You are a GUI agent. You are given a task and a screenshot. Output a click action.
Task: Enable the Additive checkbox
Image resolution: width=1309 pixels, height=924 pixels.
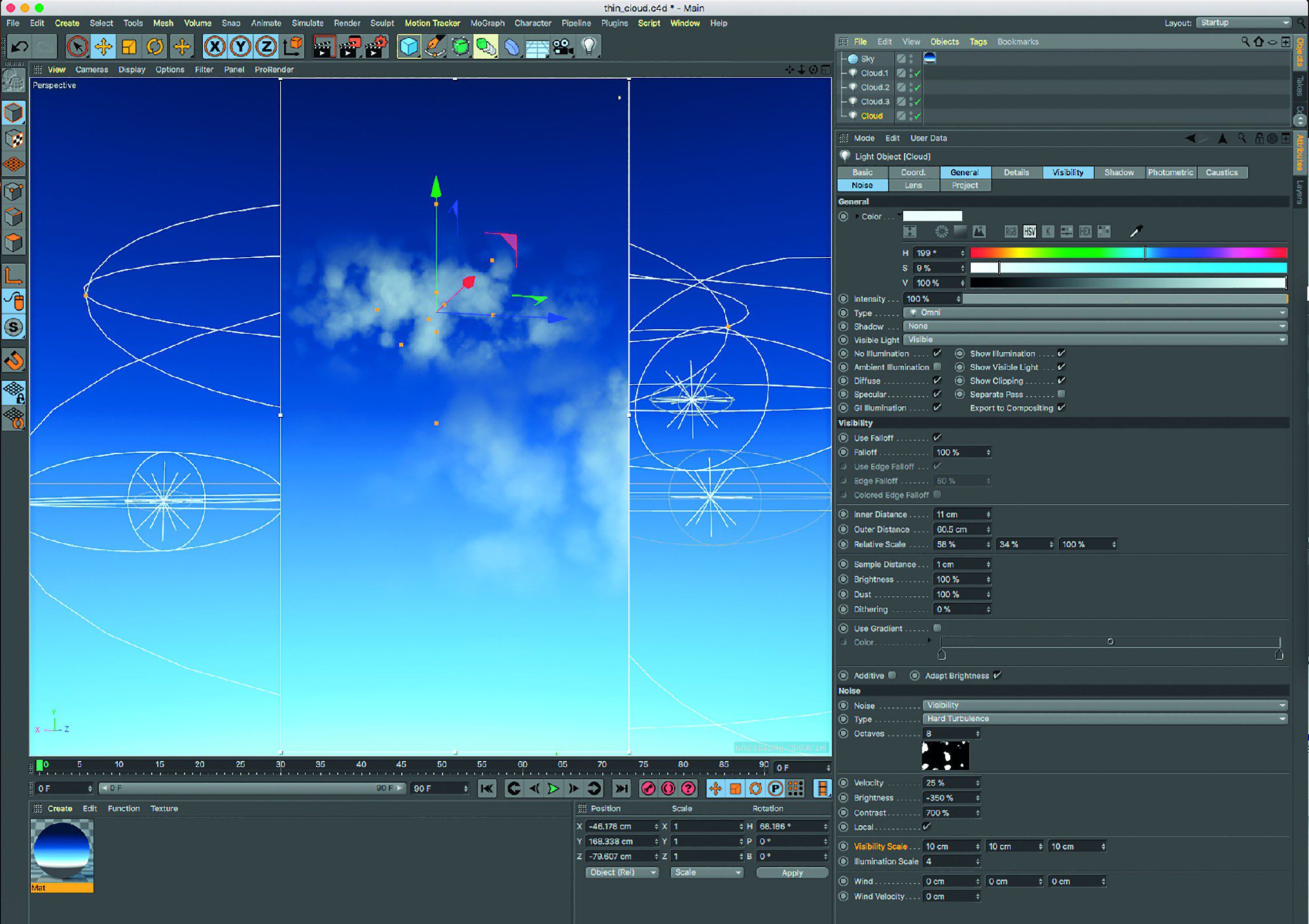click(892, 675)
